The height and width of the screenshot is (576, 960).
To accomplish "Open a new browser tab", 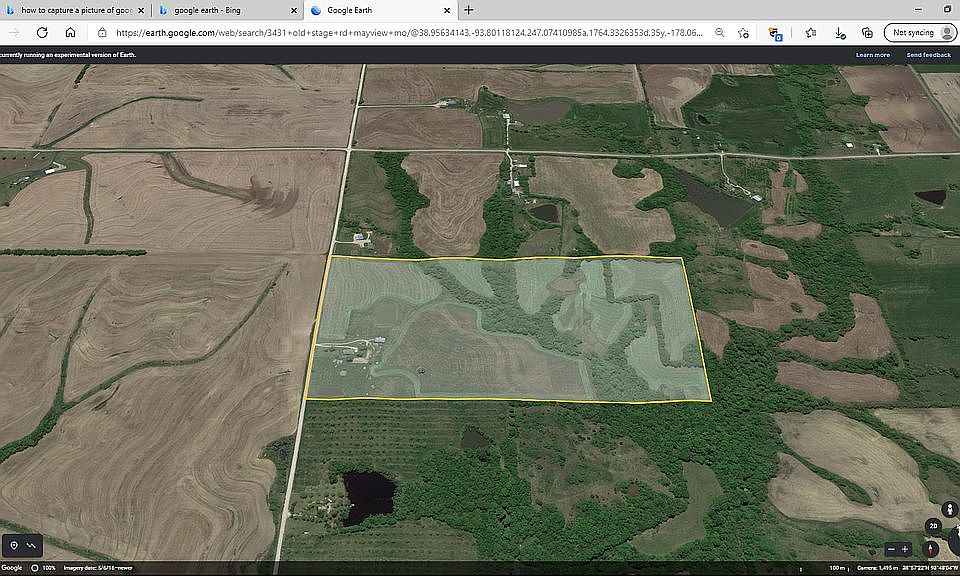I will 469,10.
